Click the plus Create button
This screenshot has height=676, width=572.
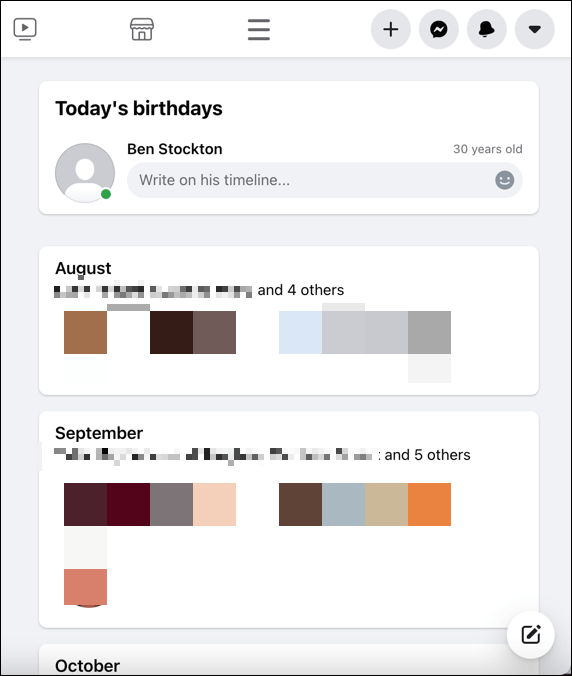391,29
